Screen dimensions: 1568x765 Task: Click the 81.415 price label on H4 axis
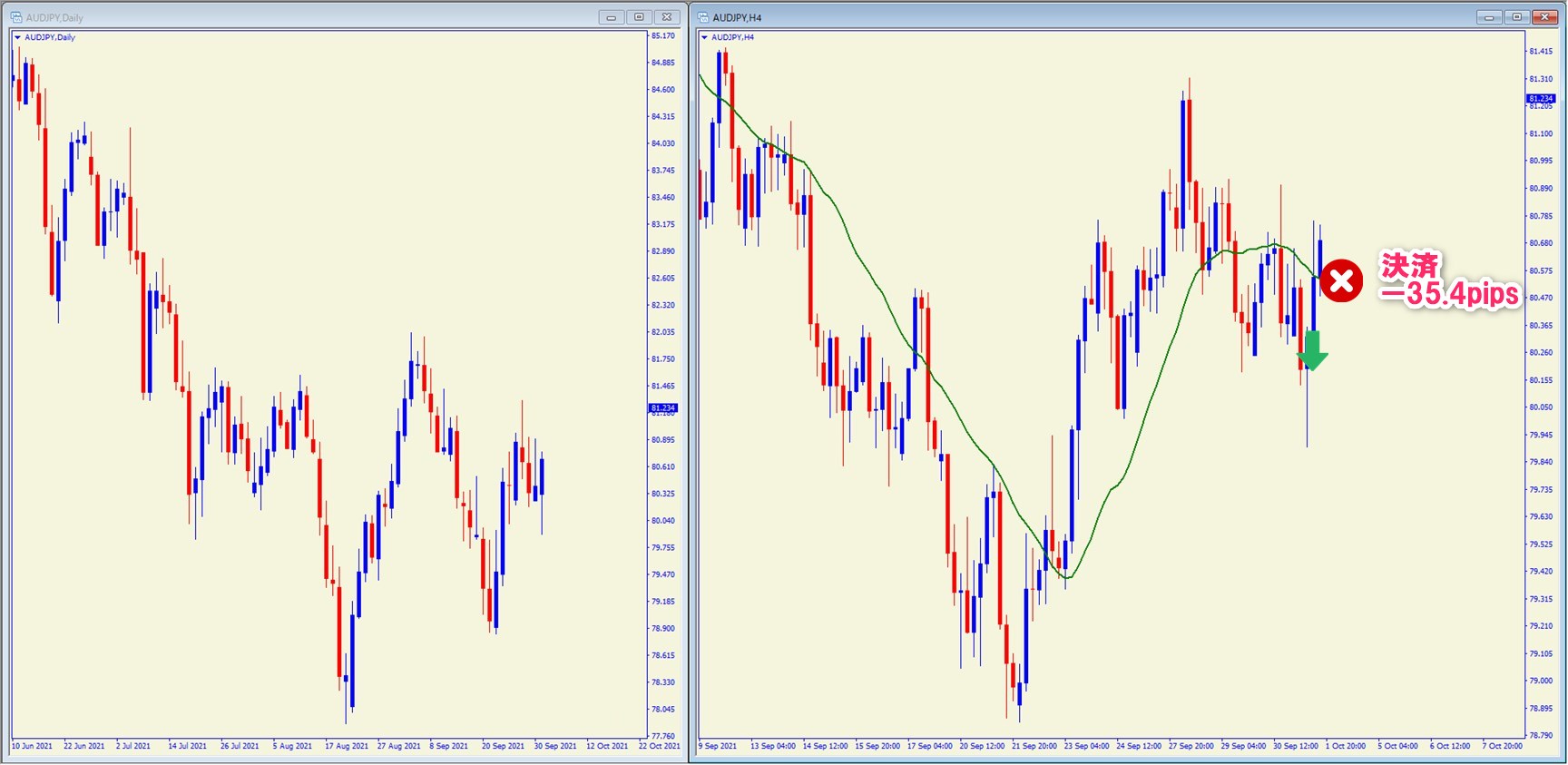click(x=1541, y=52)
